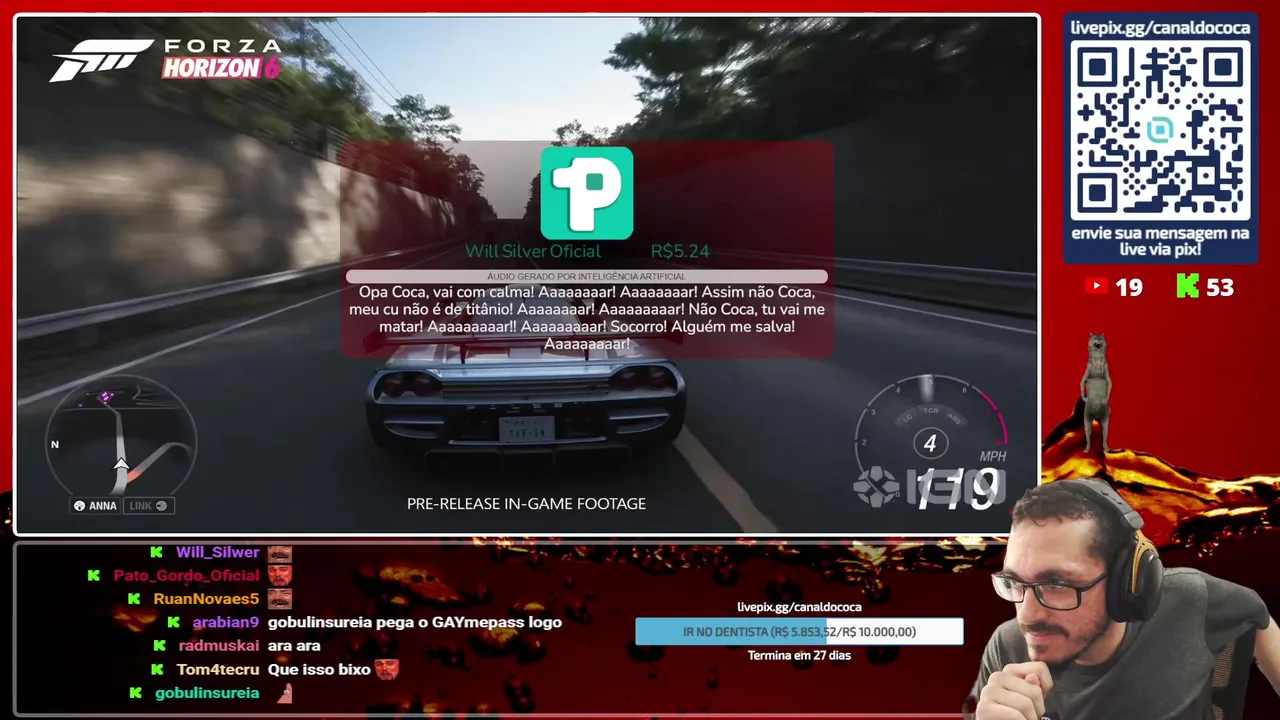Click the message 'gobulinsureia pega o GAYmepass logo'
1280x720 pixels.
[x=415, y=622]
